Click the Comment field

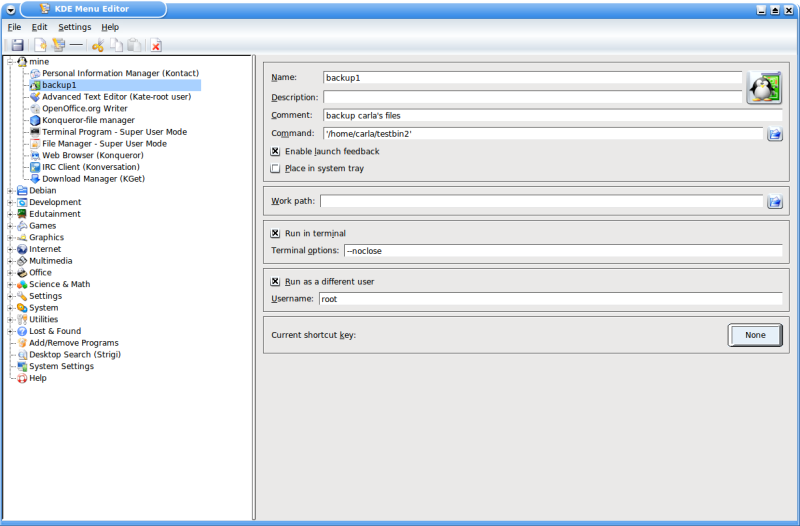[x=553, y=115]
